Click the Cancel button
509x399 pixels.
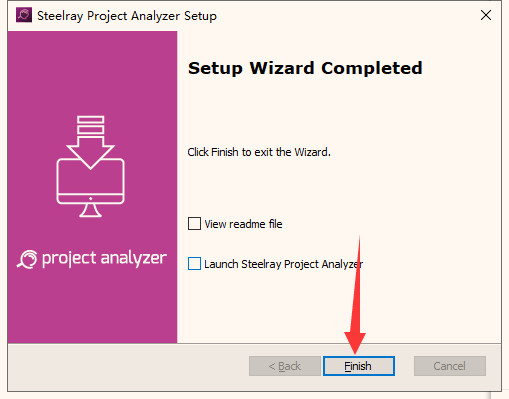450,366
